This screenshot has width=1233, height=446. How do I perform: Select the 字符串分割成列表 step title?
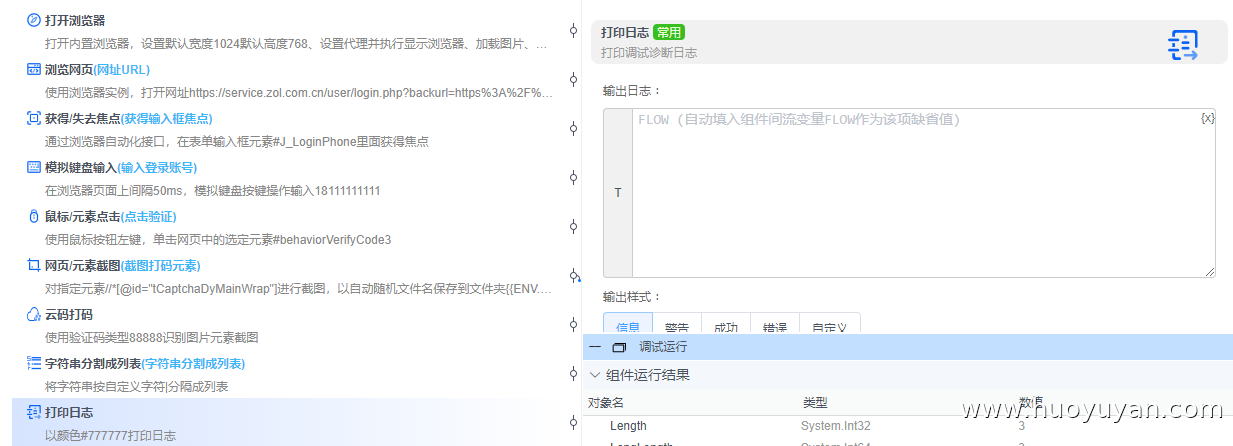[x=93, y=363]
